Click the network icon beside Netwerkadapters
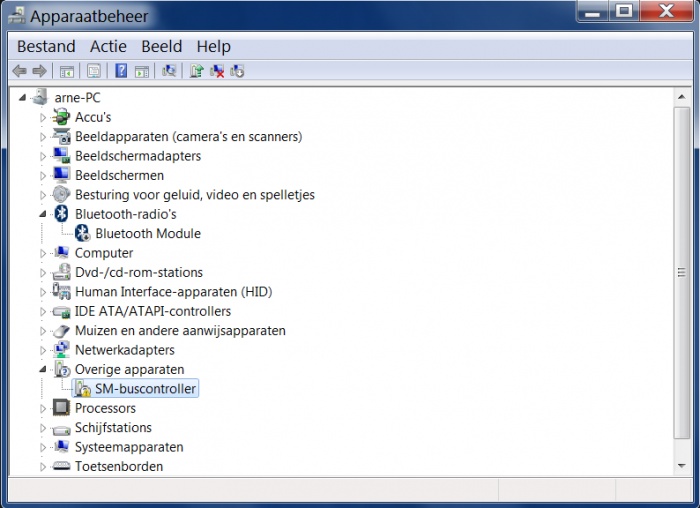The height and width of the screenshot is (508, 700). pyautogui.click(x=61, y=350)
